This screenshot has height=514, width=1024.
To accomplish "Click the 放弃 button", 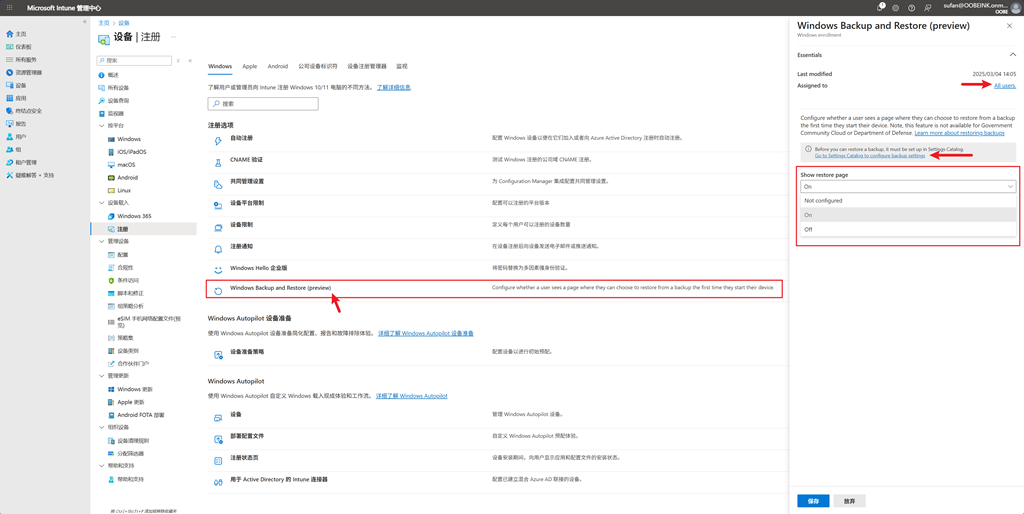I will tap(849, 501).
